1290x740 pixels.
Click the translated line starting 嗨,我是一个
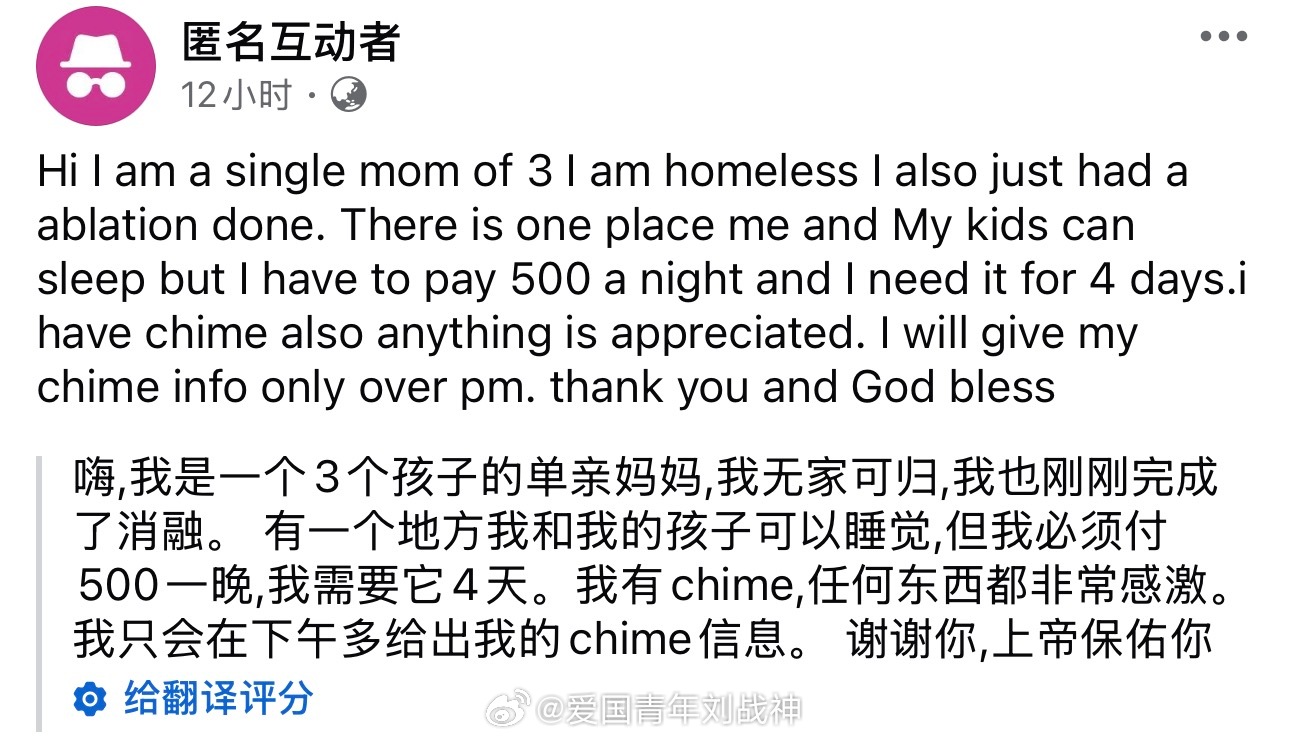[x=645, y=479]
